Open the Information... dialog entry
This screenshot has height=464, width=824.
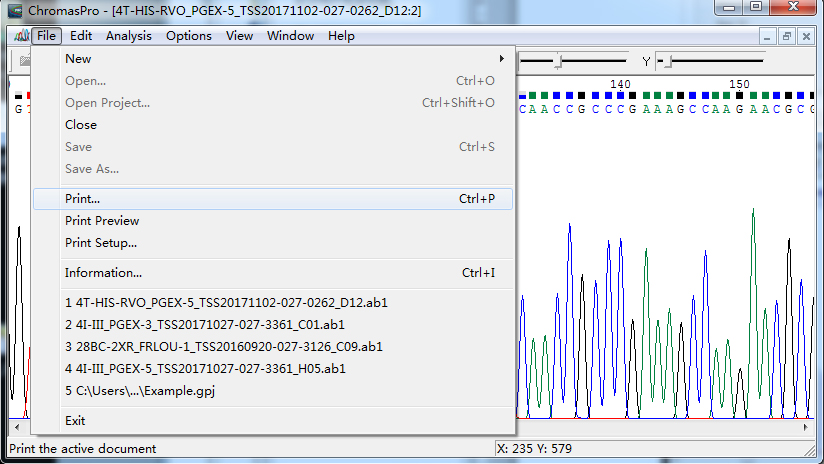point(103,273)
